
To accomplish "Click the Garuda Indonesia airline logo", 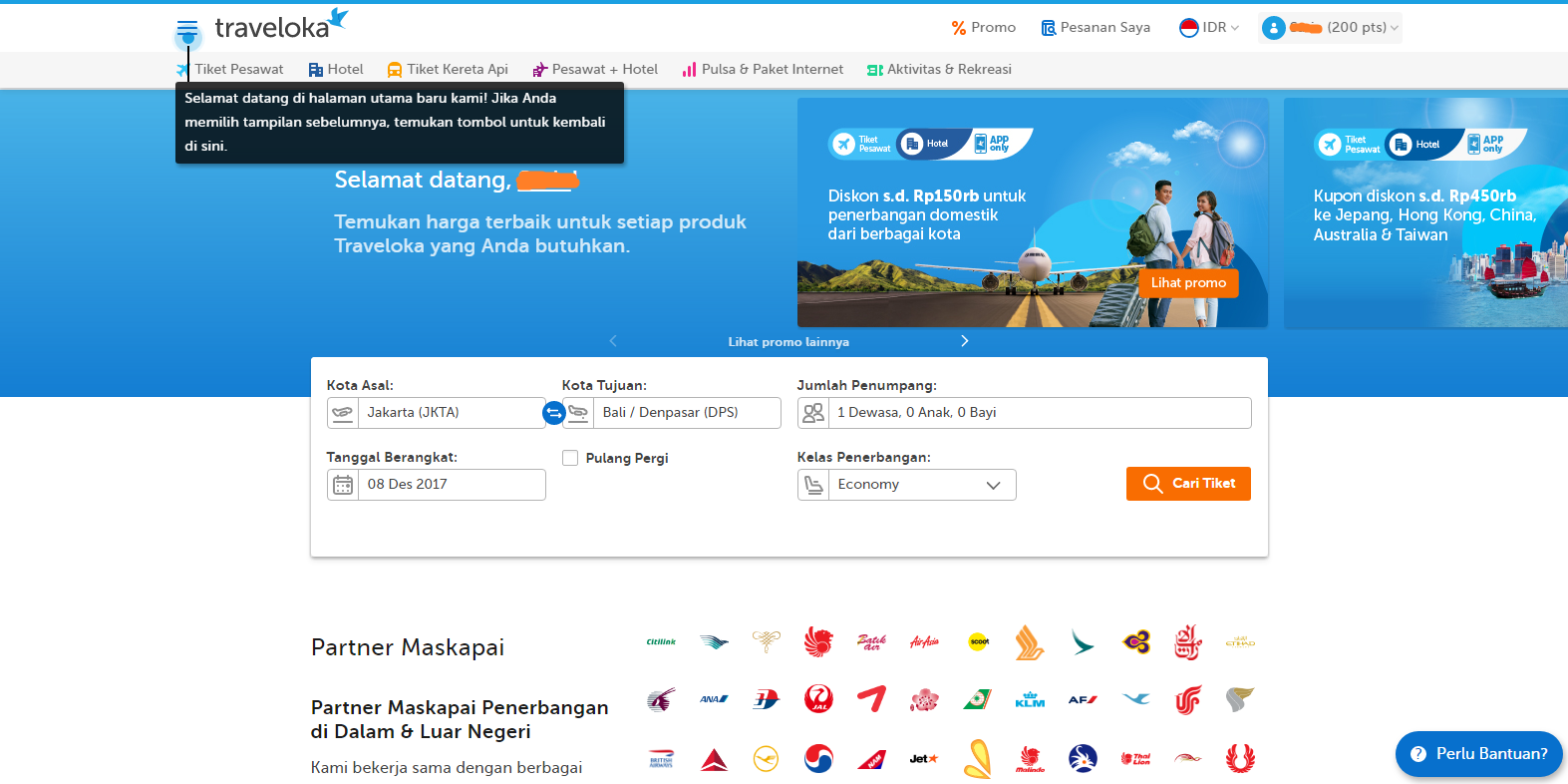I will click(714, 642).
